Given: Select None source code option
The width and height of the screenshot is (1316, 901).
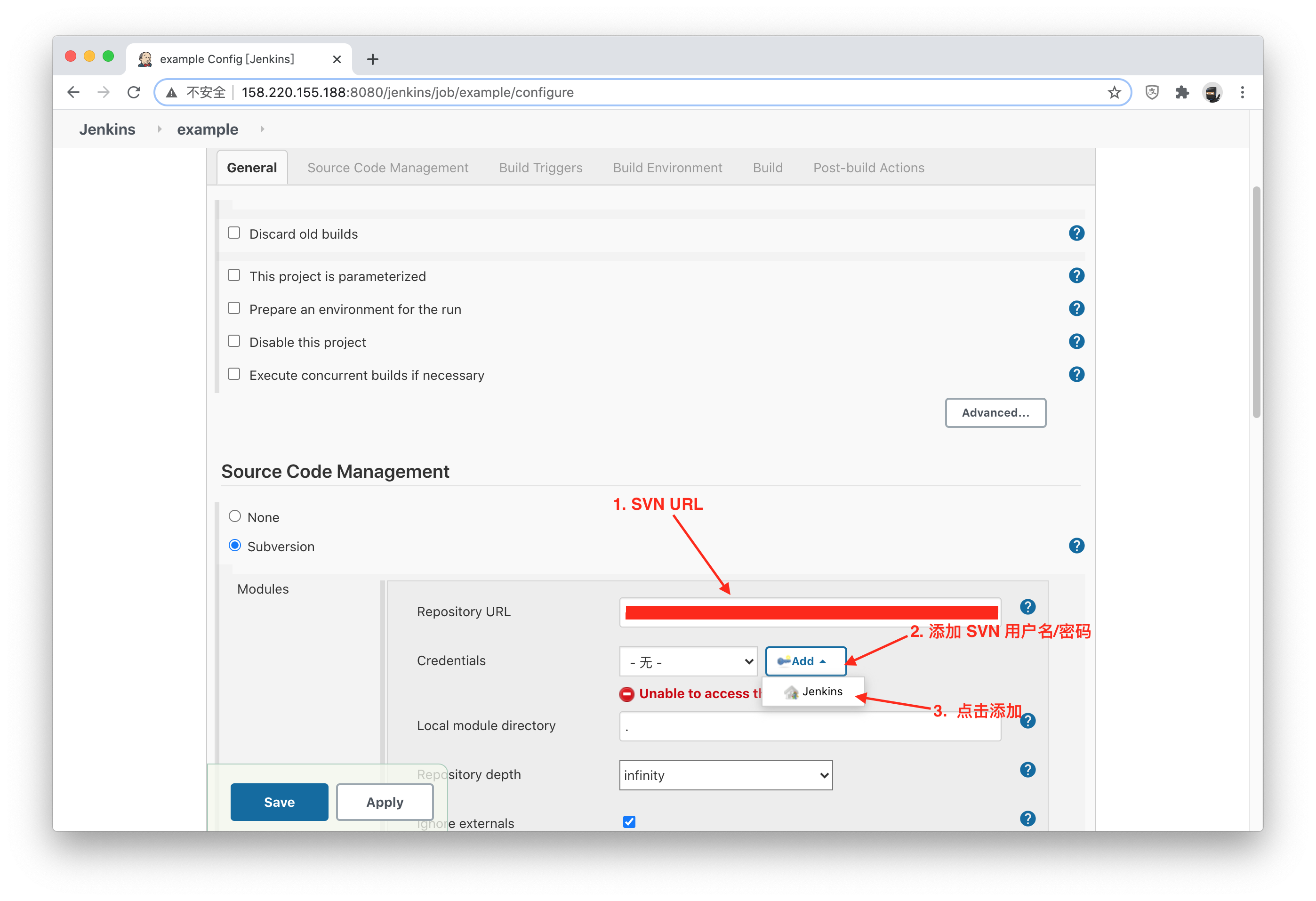Looking at the screenshot, I should pos(234,516).
